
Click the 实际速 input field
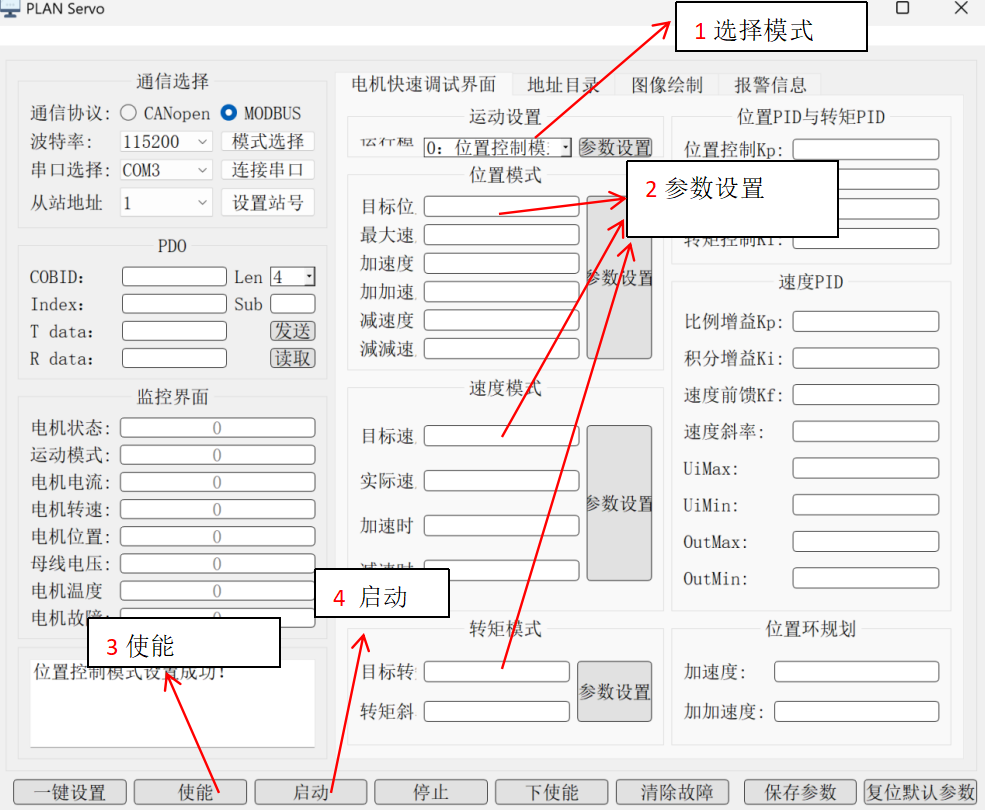click(501, 481)
